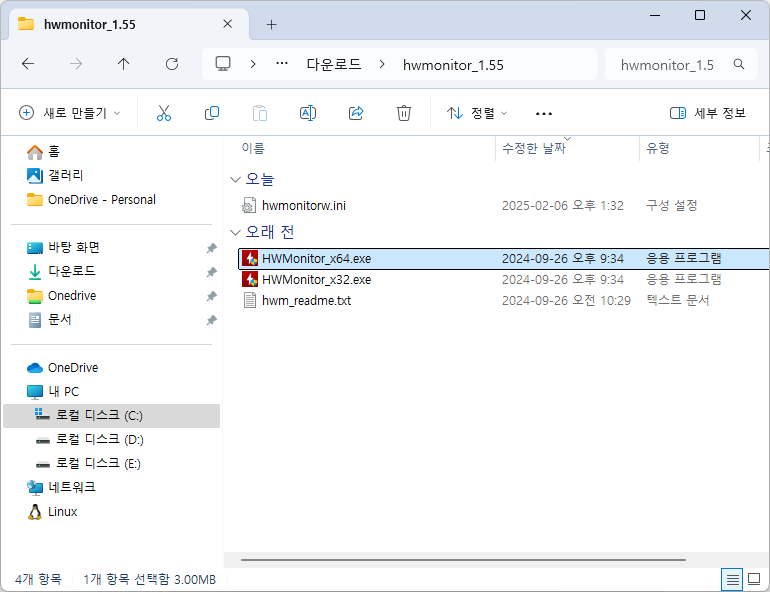This screenshot has width=770, height=592.
Task: Select 로컬 디스크 (D:) drive
Action: 89,439
